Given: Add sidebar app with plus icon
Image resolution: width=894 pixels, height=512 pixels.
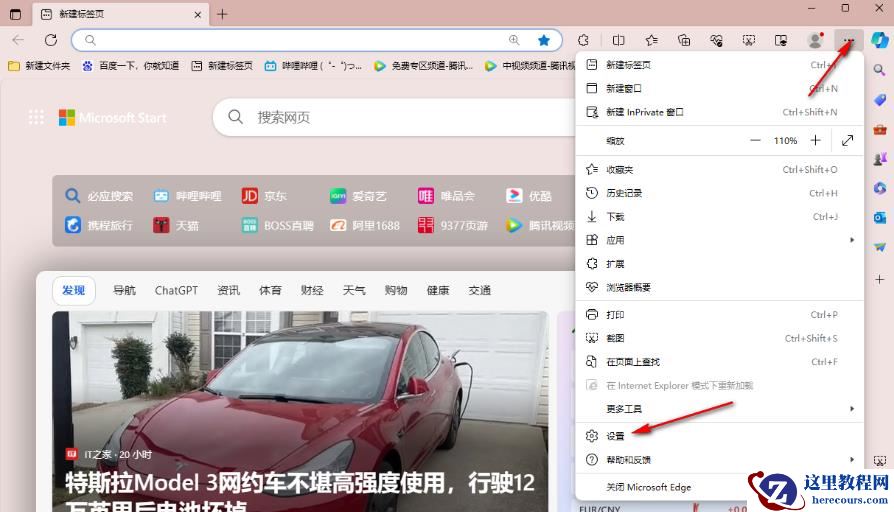Looking at the screenshot, I should [880, 279].
